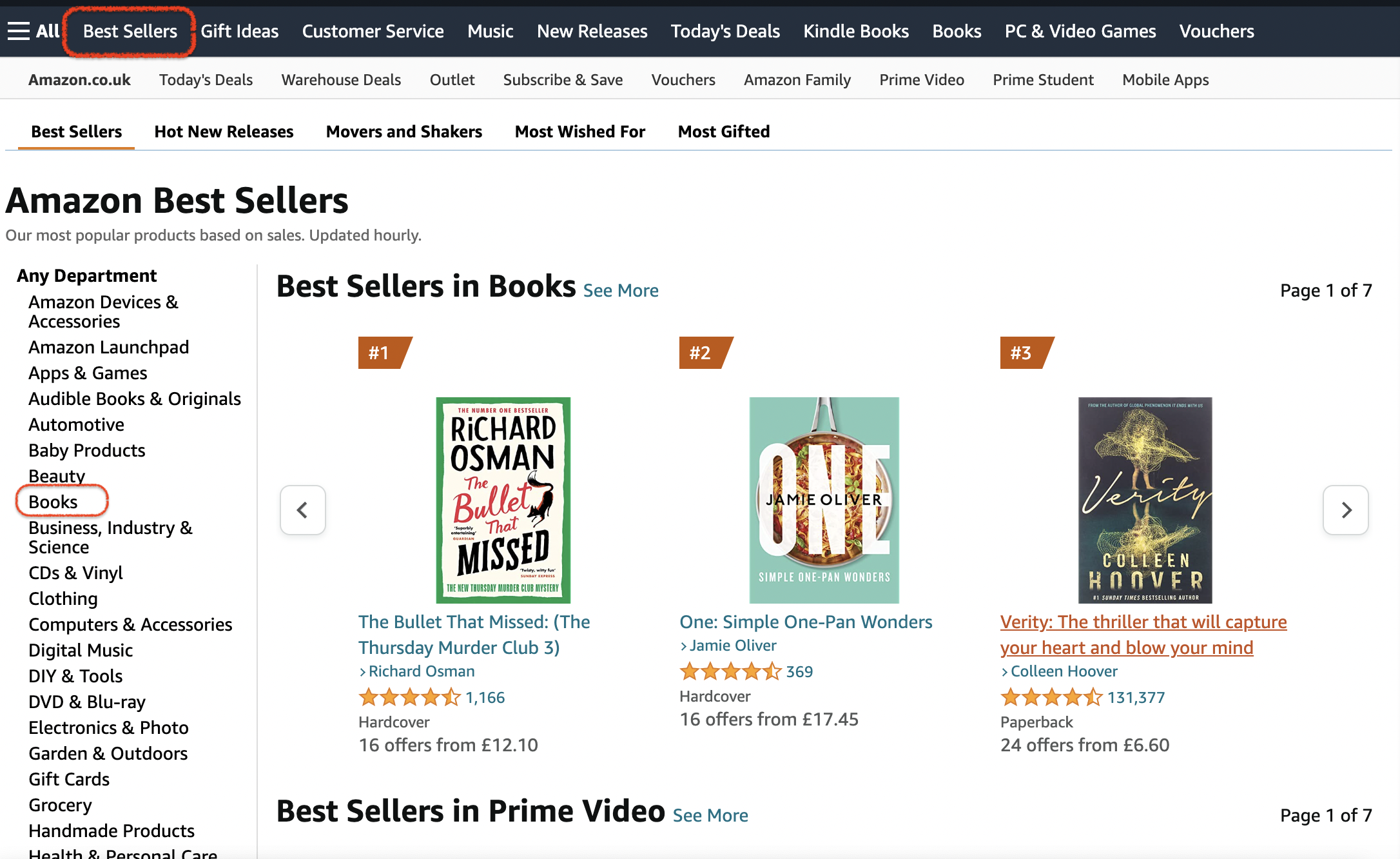Select Books in department list
The image size is (1400, 859).
pos(53,502)
